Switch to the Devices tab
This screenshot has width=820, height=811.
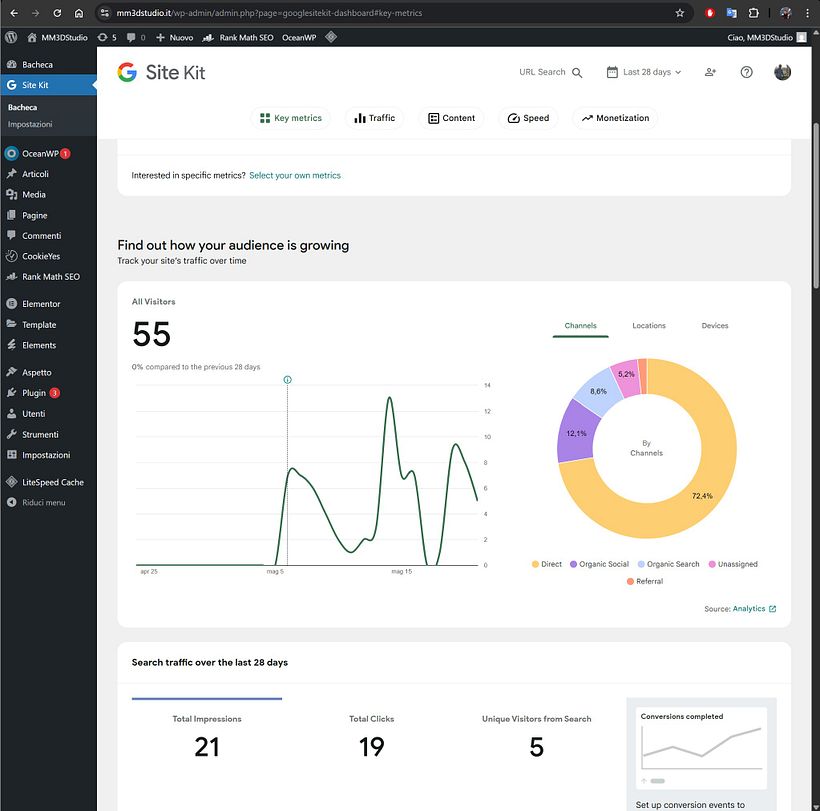[x=714, y=326]
